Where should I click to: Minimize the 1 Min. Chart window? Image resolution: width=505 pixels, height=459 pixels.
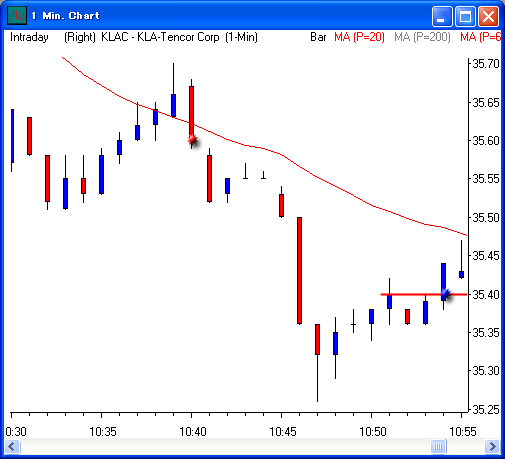[442, 16]
